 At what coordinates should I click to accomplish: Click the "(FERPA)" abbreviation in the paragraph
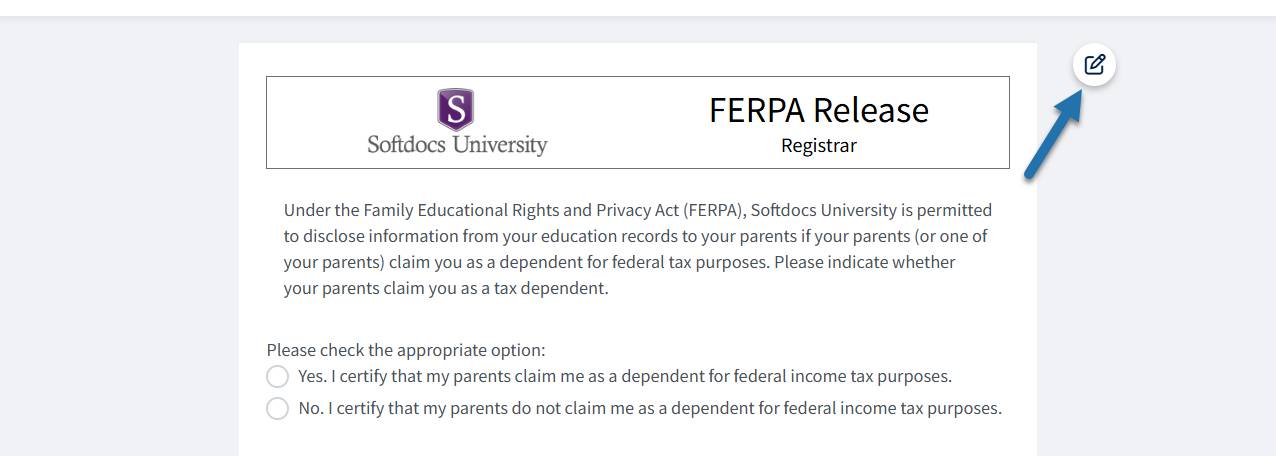[714, 210]
